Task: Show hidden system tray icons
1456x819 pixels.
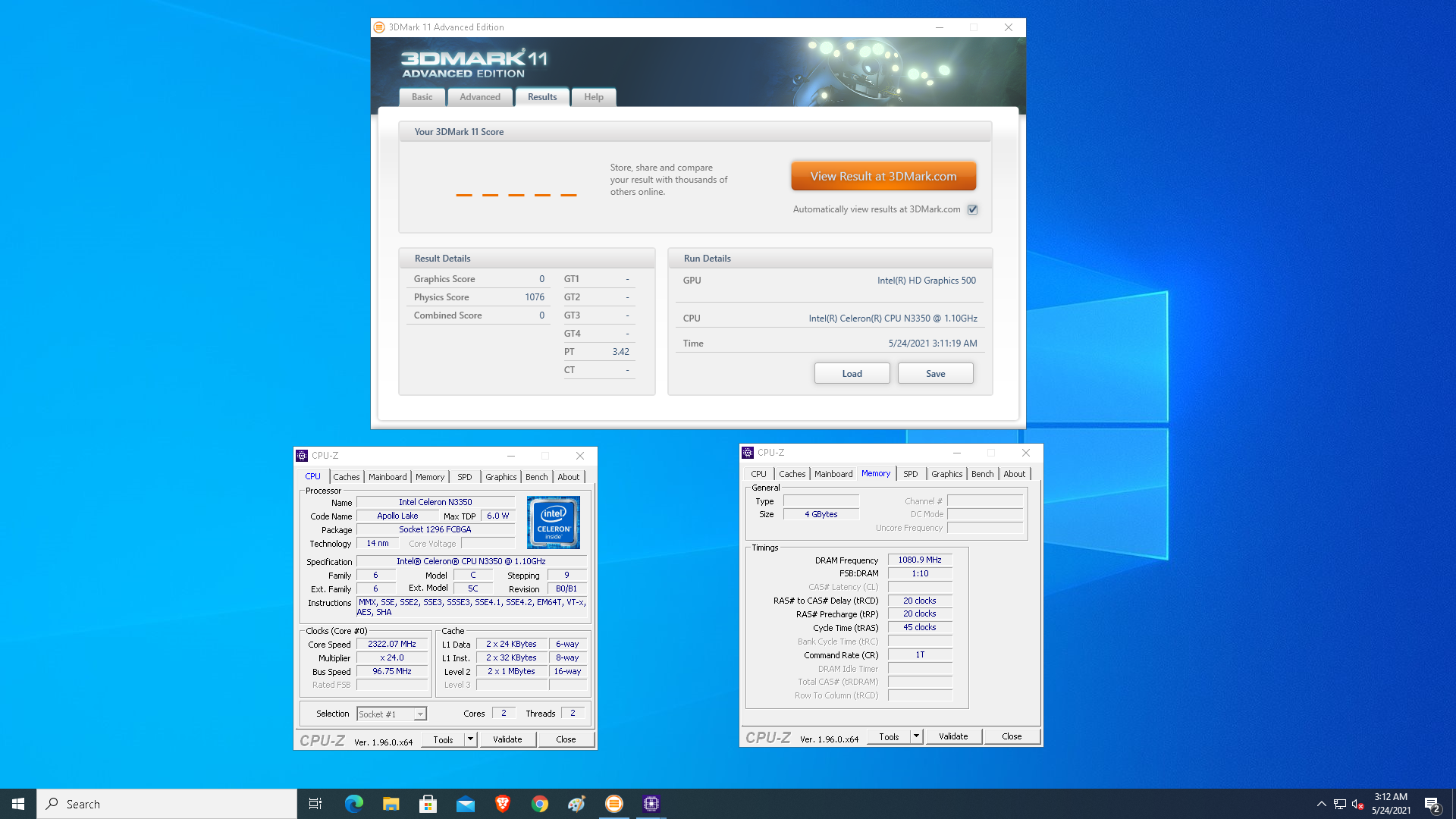Action: pyautogui.click(x=1322, y=804)
